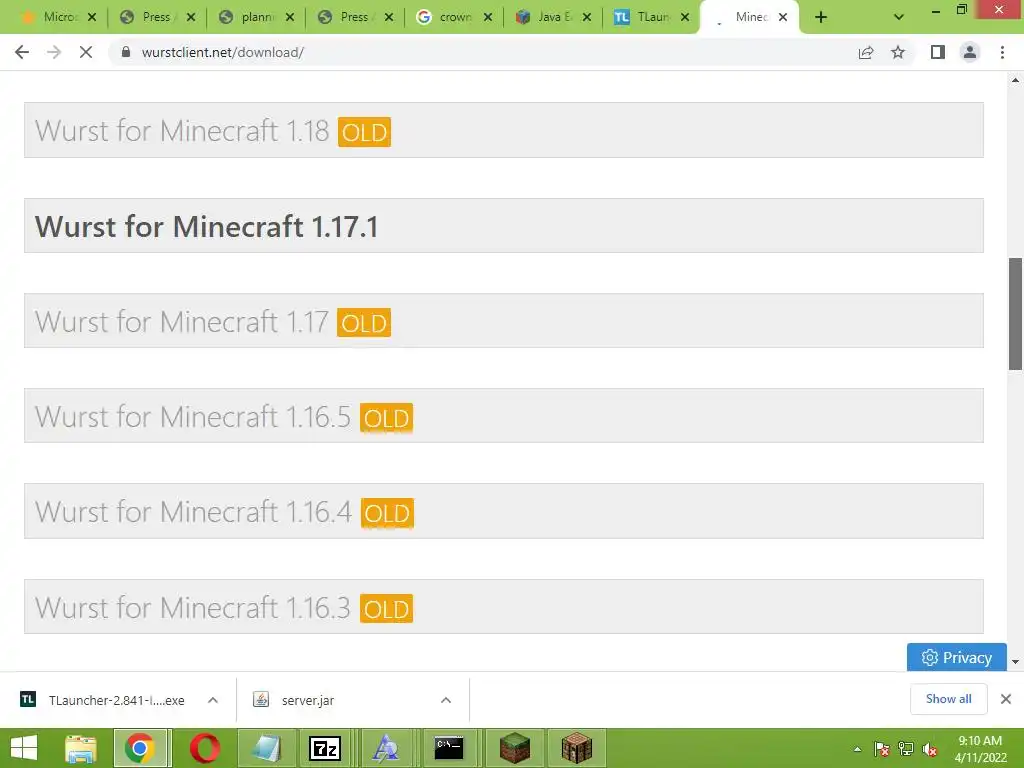
Task: Open the tab search chevron
Action: 899,18
